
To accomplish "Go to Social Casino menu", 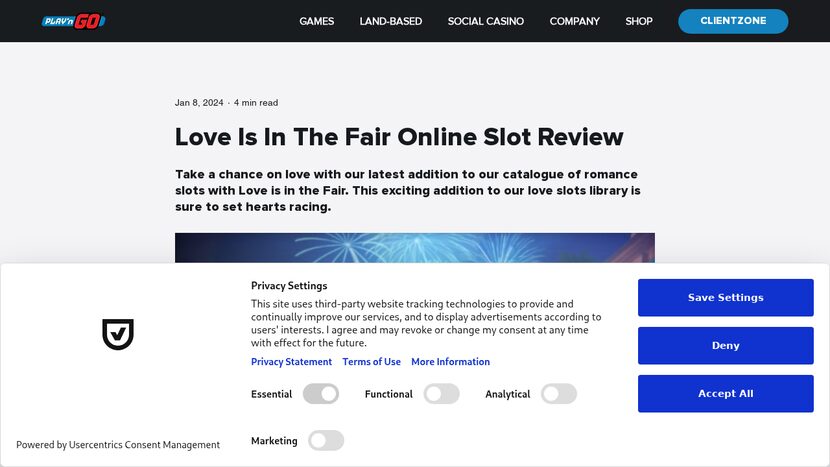I will click(485, 21).
